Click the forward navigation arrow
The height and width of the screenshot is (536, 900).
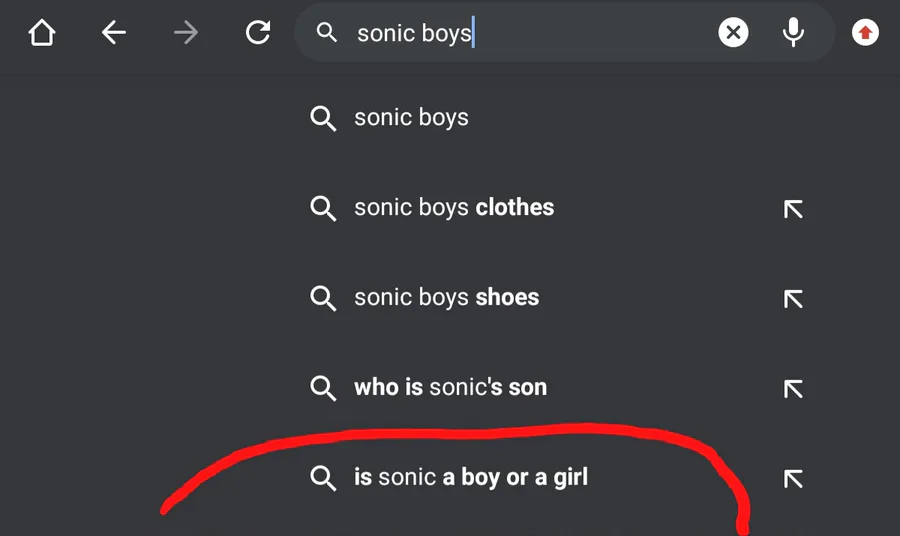click(186, 33)
